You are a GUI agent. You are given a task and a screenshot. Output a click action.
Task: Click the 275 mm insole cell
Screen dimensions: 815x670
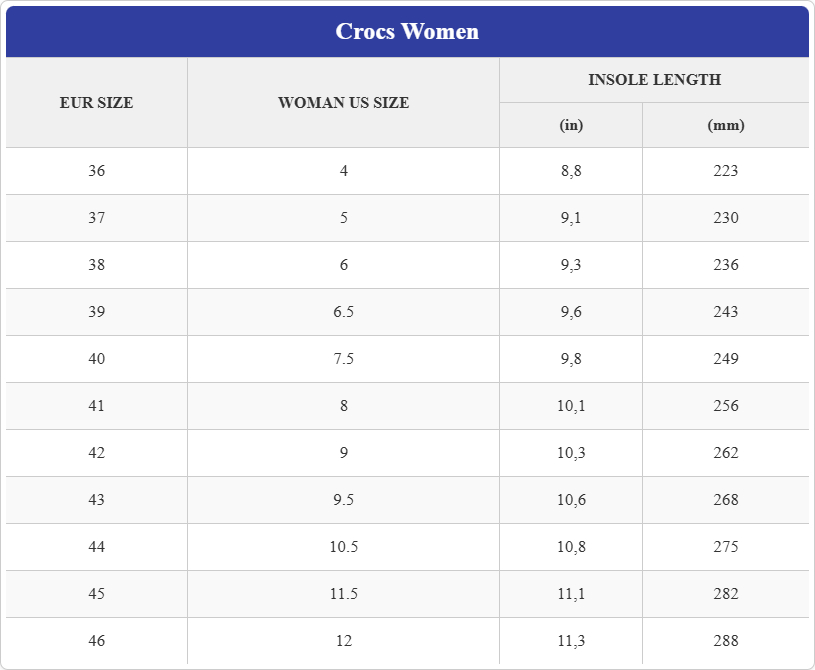click(x=726, y=547)
